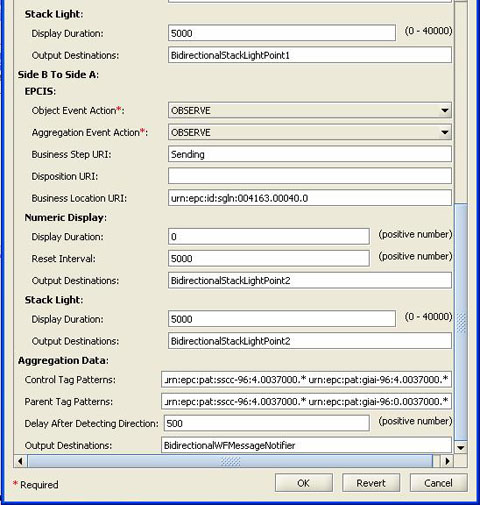Click the horizontal scrollbar thumb
Image resolution: width=480 pixels, height=505 pixels.
click(230, 461)
